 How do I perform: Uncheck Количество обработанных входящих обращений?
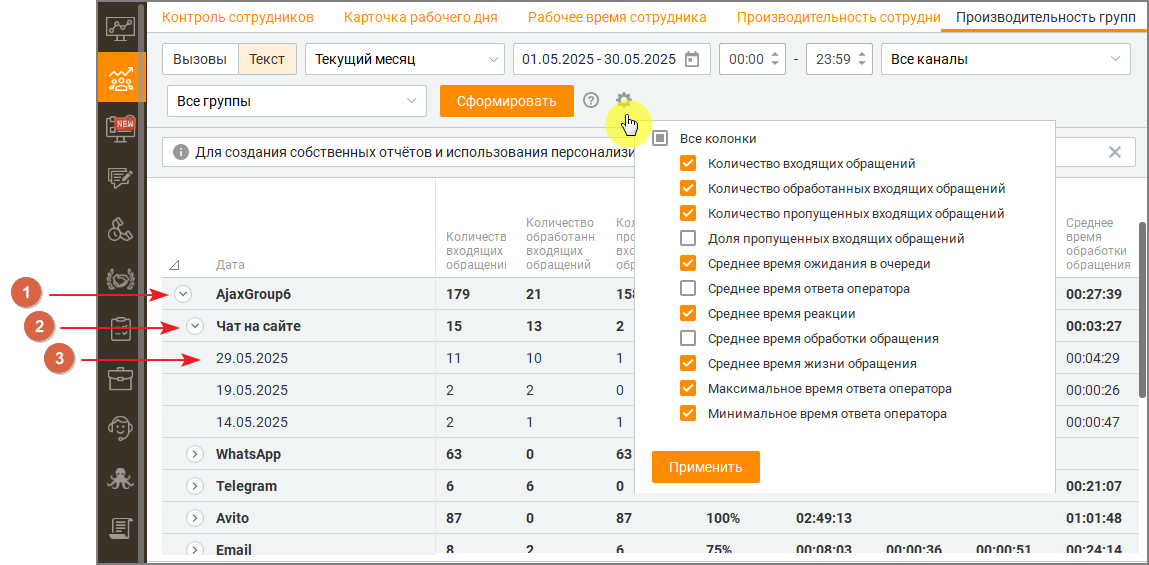(x=687, y=188)
